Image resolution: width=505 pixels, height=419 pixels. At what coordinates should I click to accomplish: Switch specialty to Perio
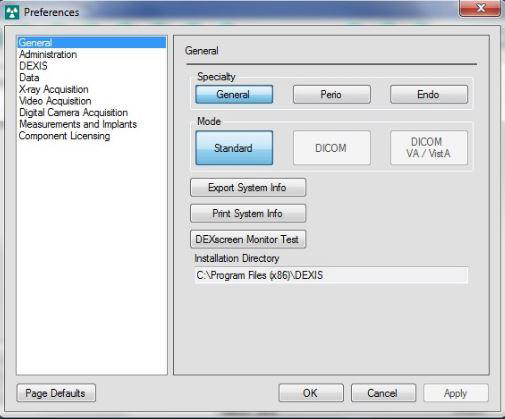(x=332, y=94)
